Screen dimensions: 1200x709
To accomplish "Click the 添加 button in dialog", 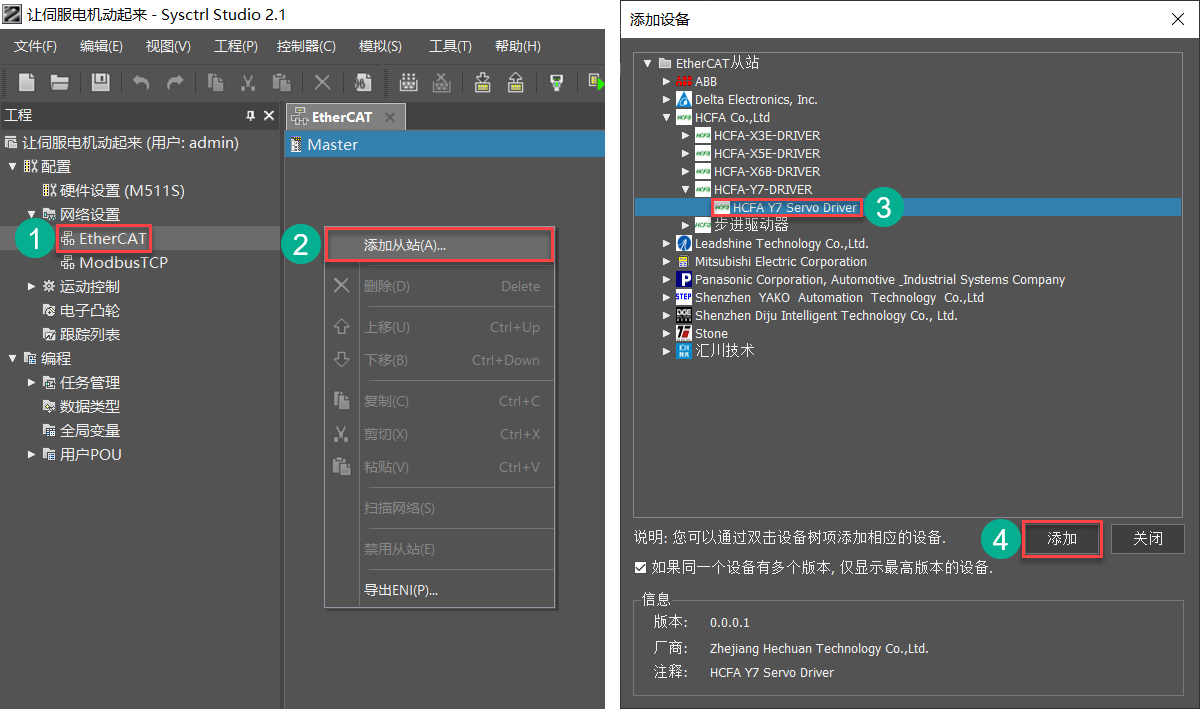I will click(1062, 538).
